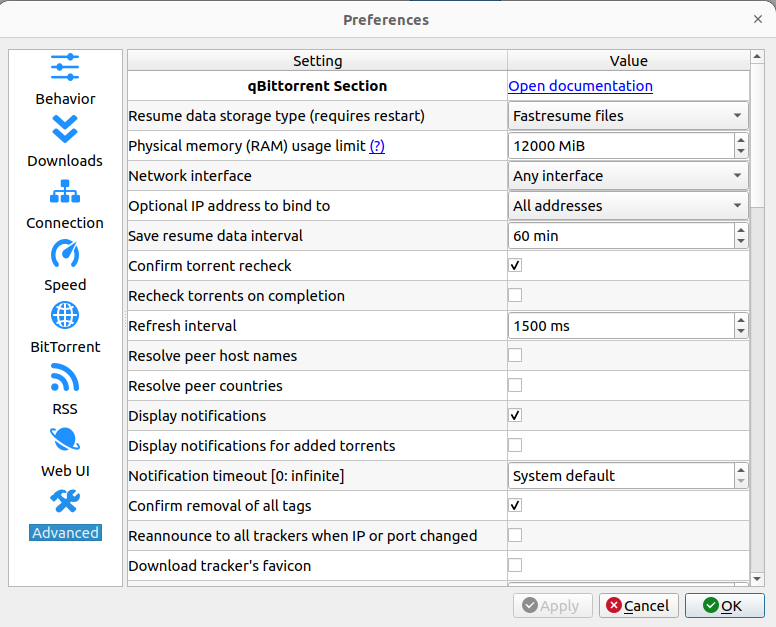This screenshot has height=627, width=776.
Task: Open the RSS feed icon
Action: coord(65,377)
